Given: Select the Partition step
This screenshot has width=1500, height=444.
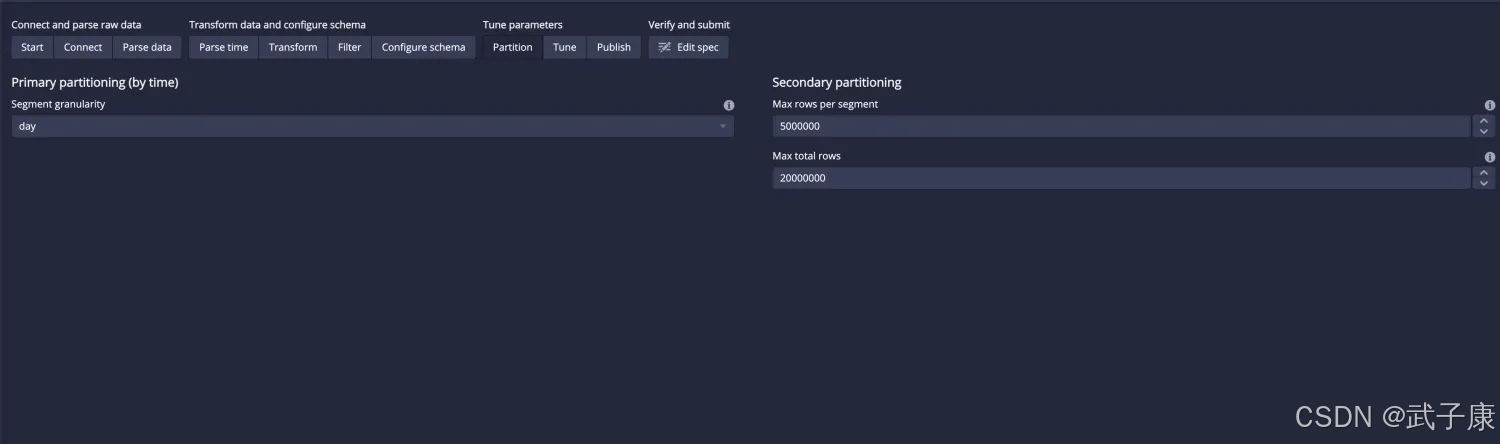Looking at the screenshot, I should (x=512, y=47).
